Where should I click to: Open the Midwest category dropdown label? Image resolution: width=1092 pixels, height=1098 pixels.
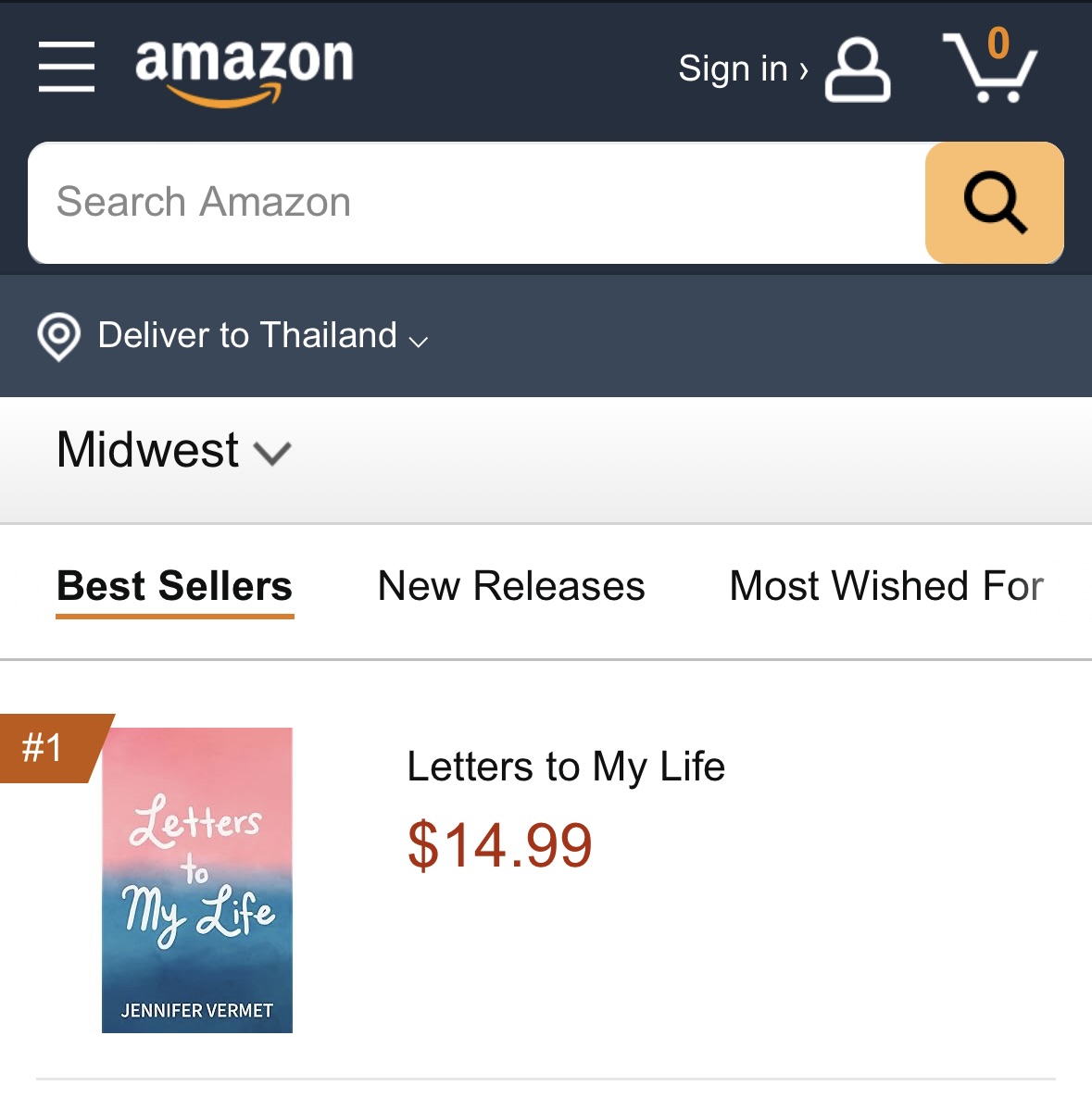pos(148,450)
